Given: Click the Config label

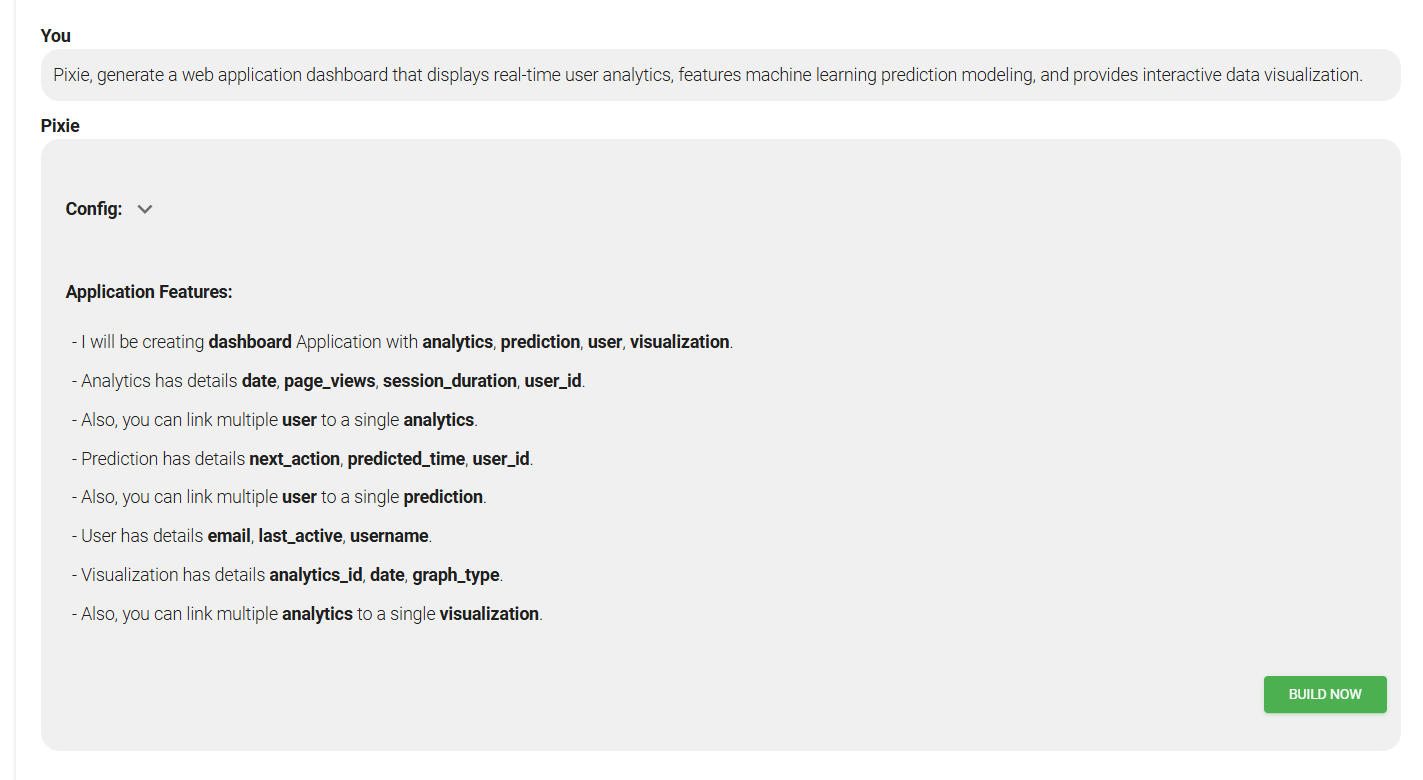Looking at the screenshot, I should [x=94, y=209].
